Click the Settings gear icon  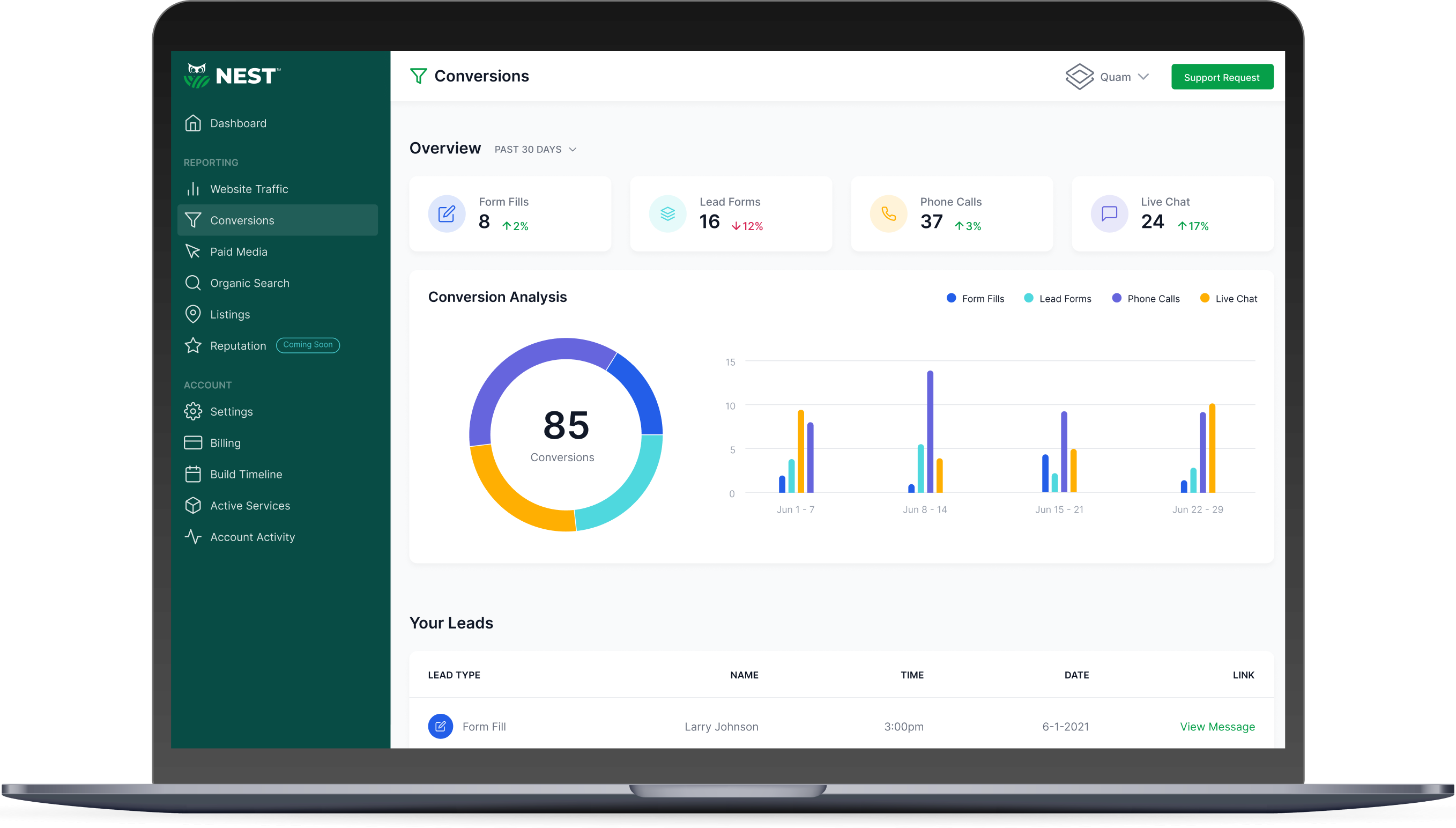tap(192, 411)
